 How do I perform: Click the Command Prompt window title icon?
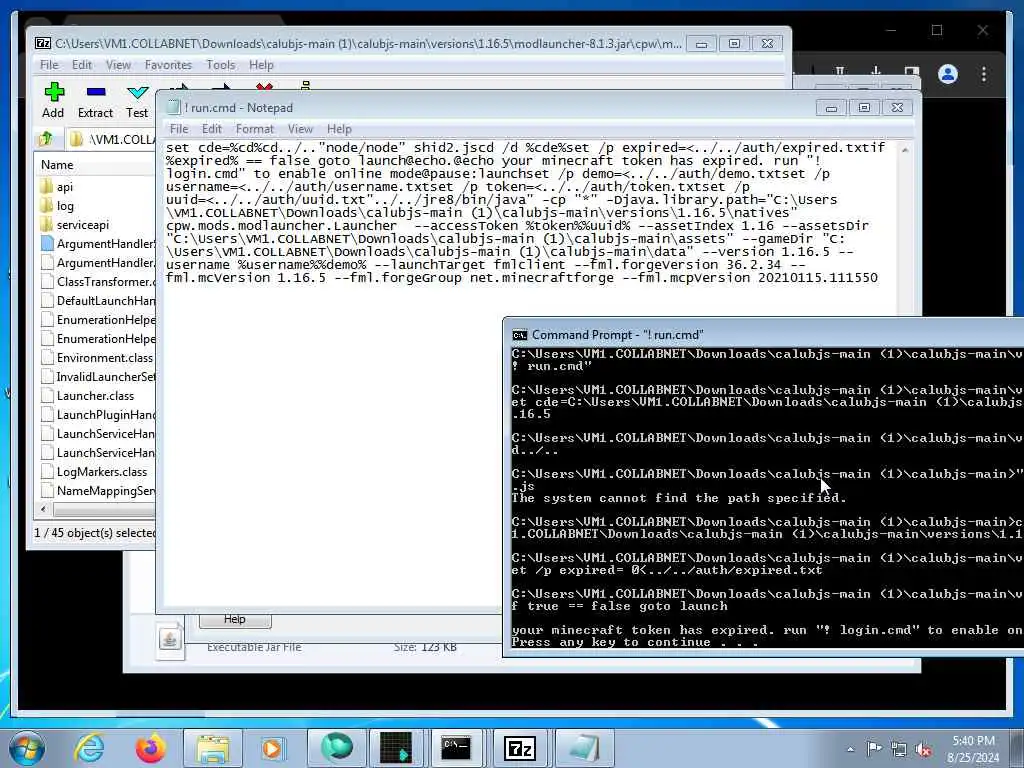pyautogui.click(x=520, y=335)
